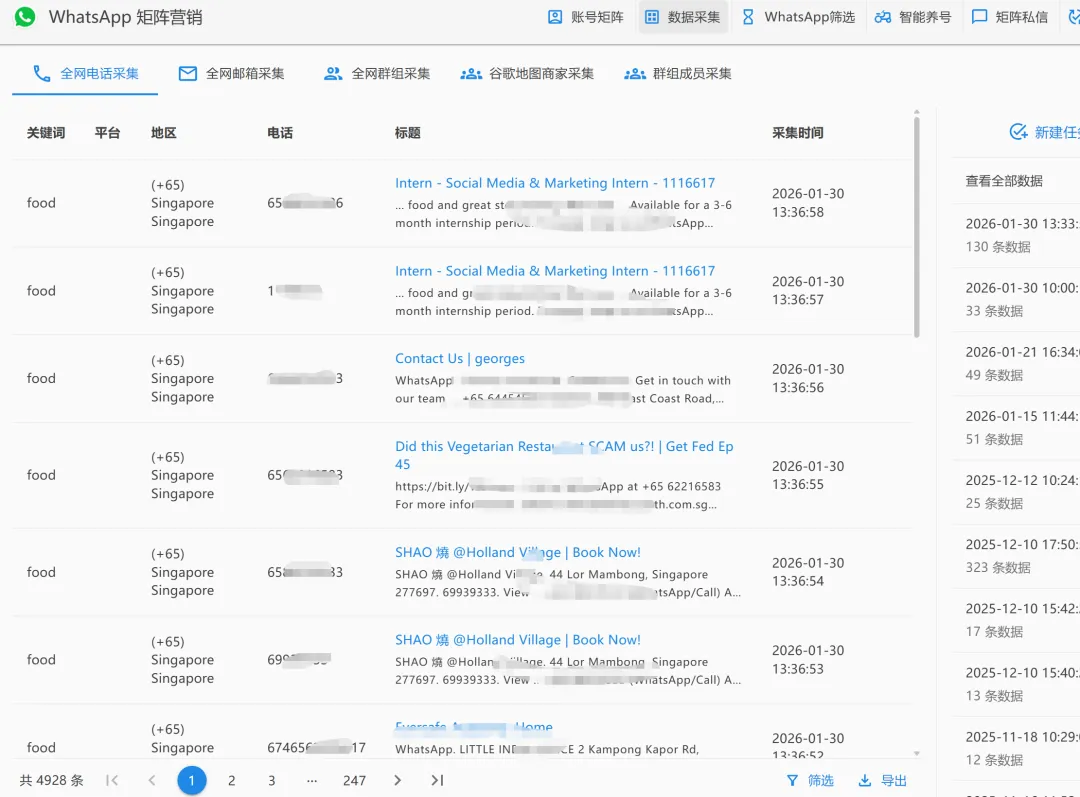Select page 1 in pagination
Image resolution: width=1080 pixels, height=797 pixels.
click(x=191, y=780)
